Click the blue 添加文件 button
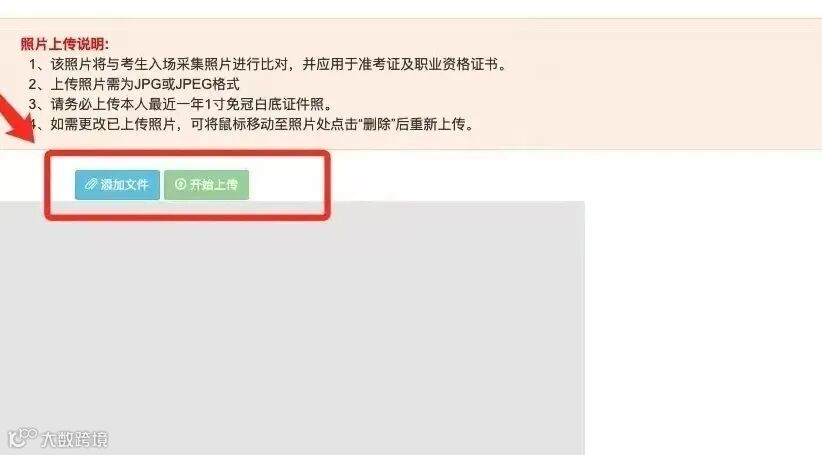Viewport: 822px width, 455px height. (117, 185)
